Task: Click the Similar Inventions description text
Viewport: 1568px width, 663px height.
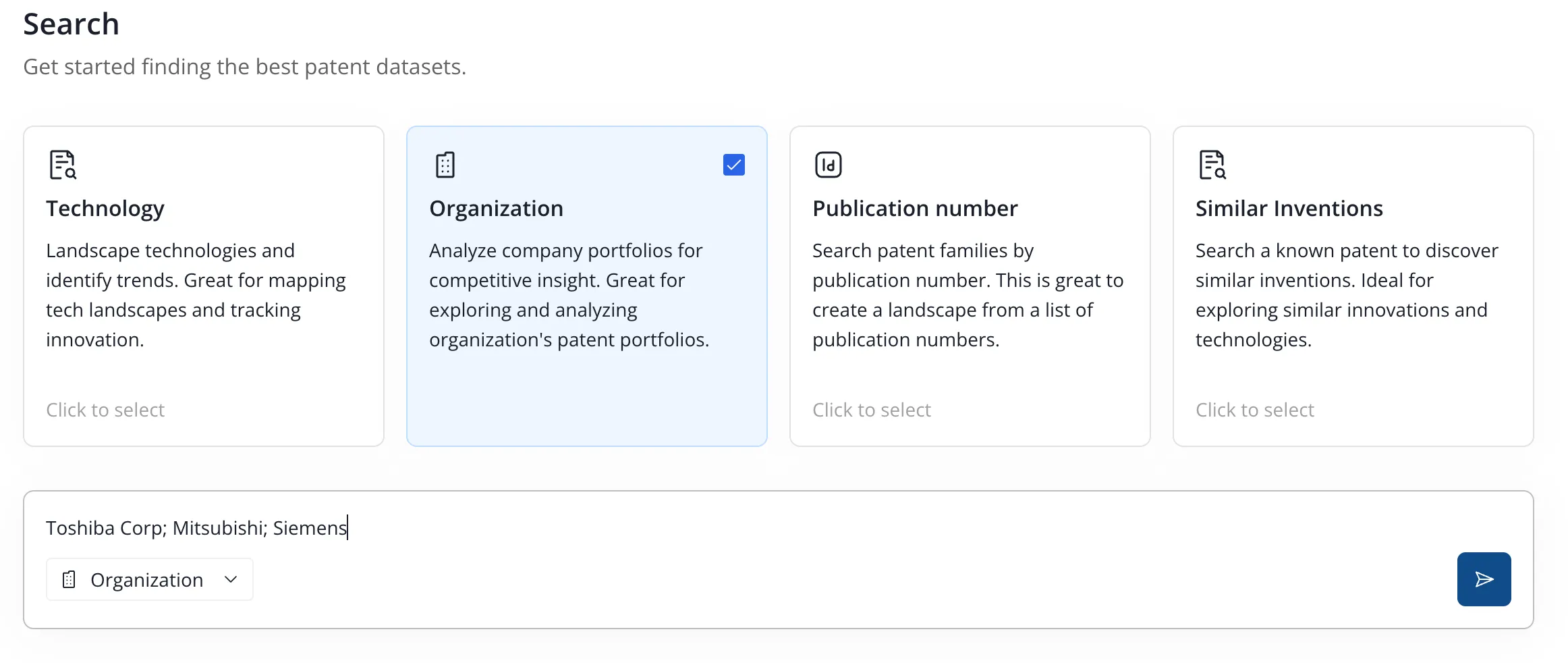Action: tap(1347, 295)
